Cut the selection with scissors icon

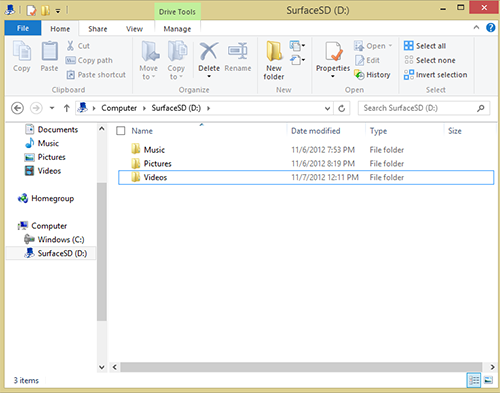[70, 46]
